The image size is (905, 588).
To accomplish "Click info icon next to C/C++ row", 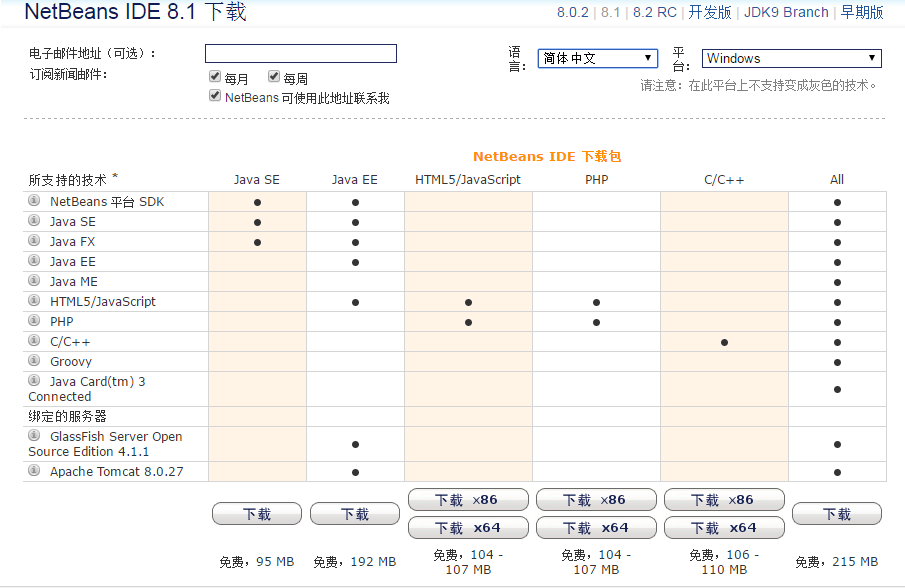I will pos(34,340).
